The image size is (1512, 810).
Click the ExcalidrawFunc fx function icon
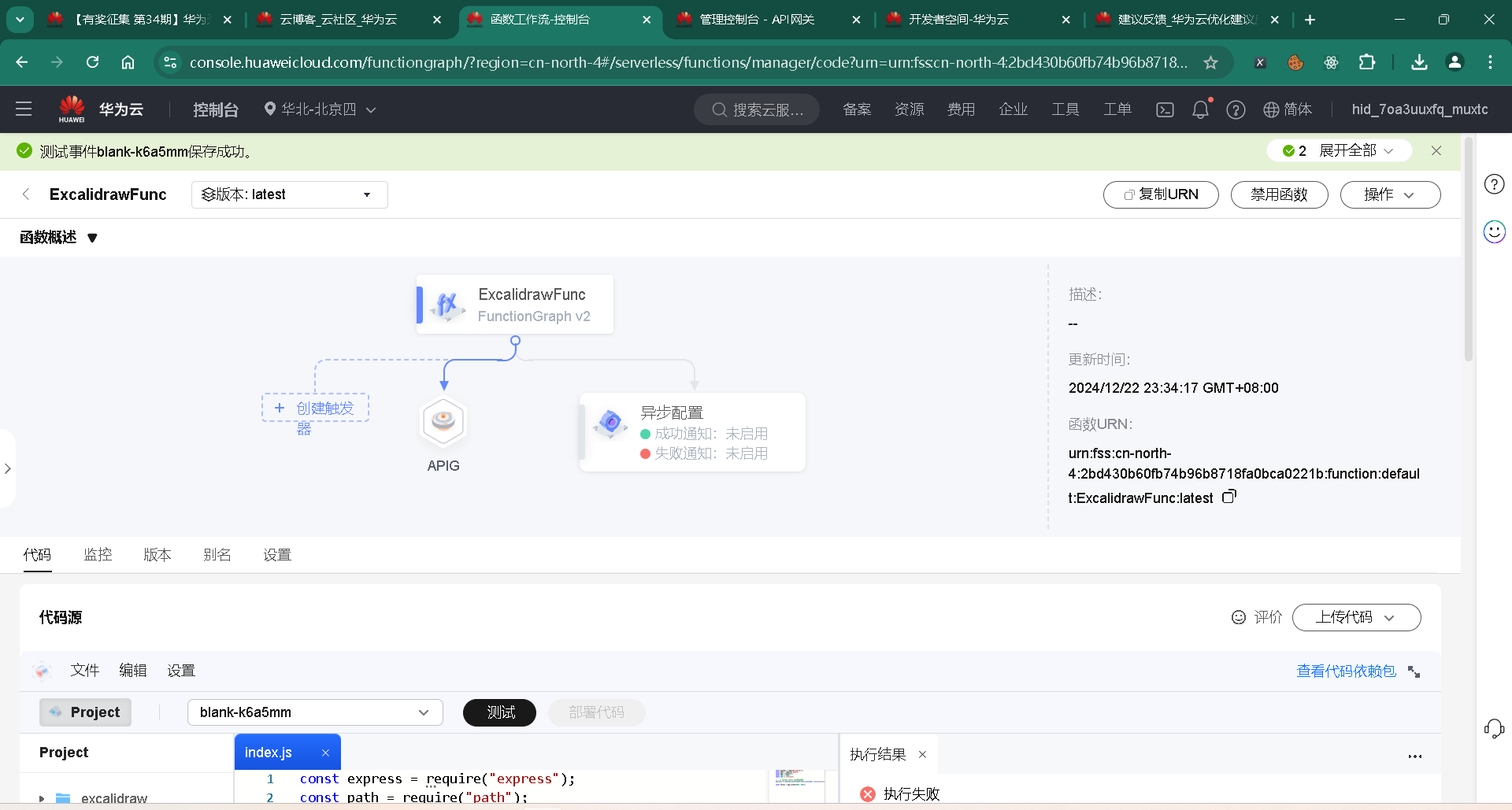click(x=447, y=305)
